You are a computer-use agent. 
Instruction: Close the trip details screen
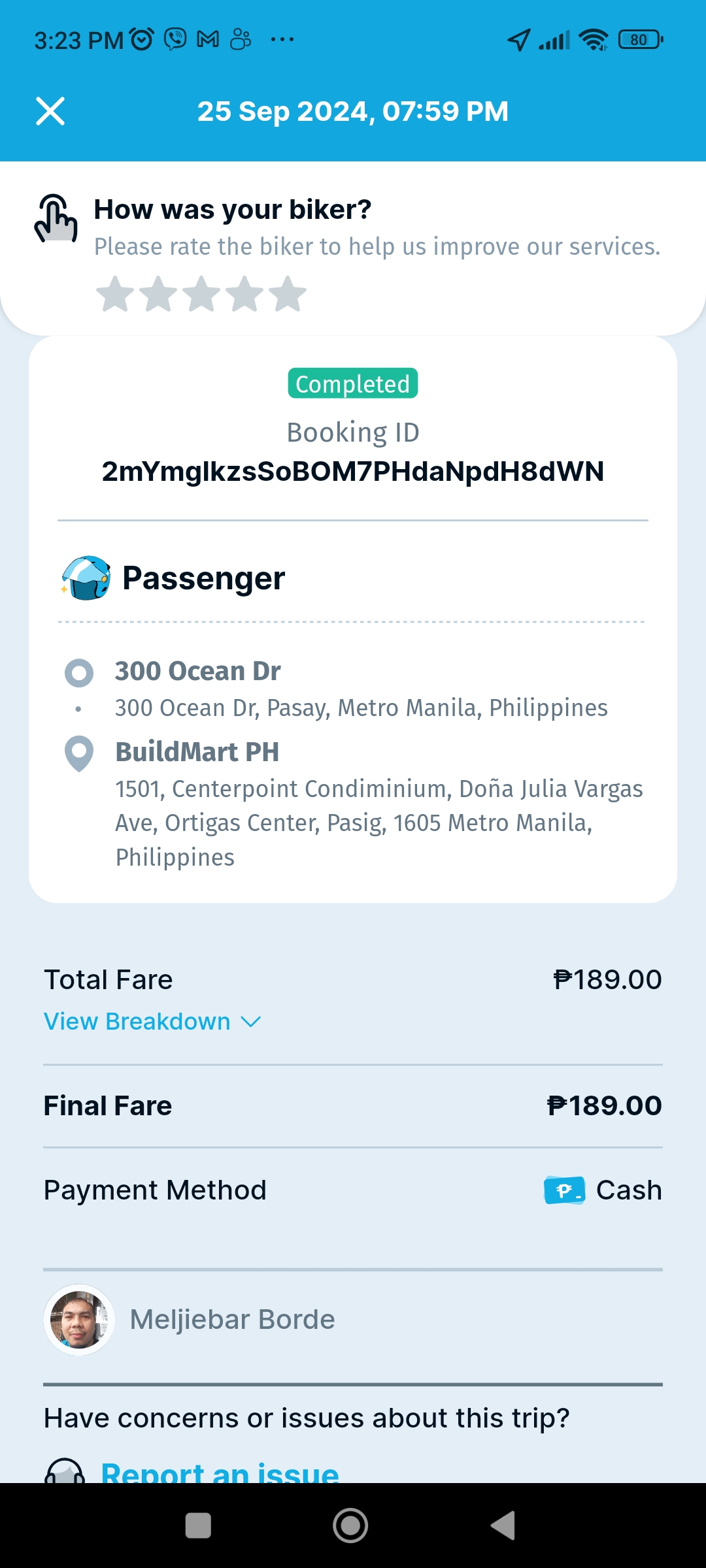coord(50,111)
